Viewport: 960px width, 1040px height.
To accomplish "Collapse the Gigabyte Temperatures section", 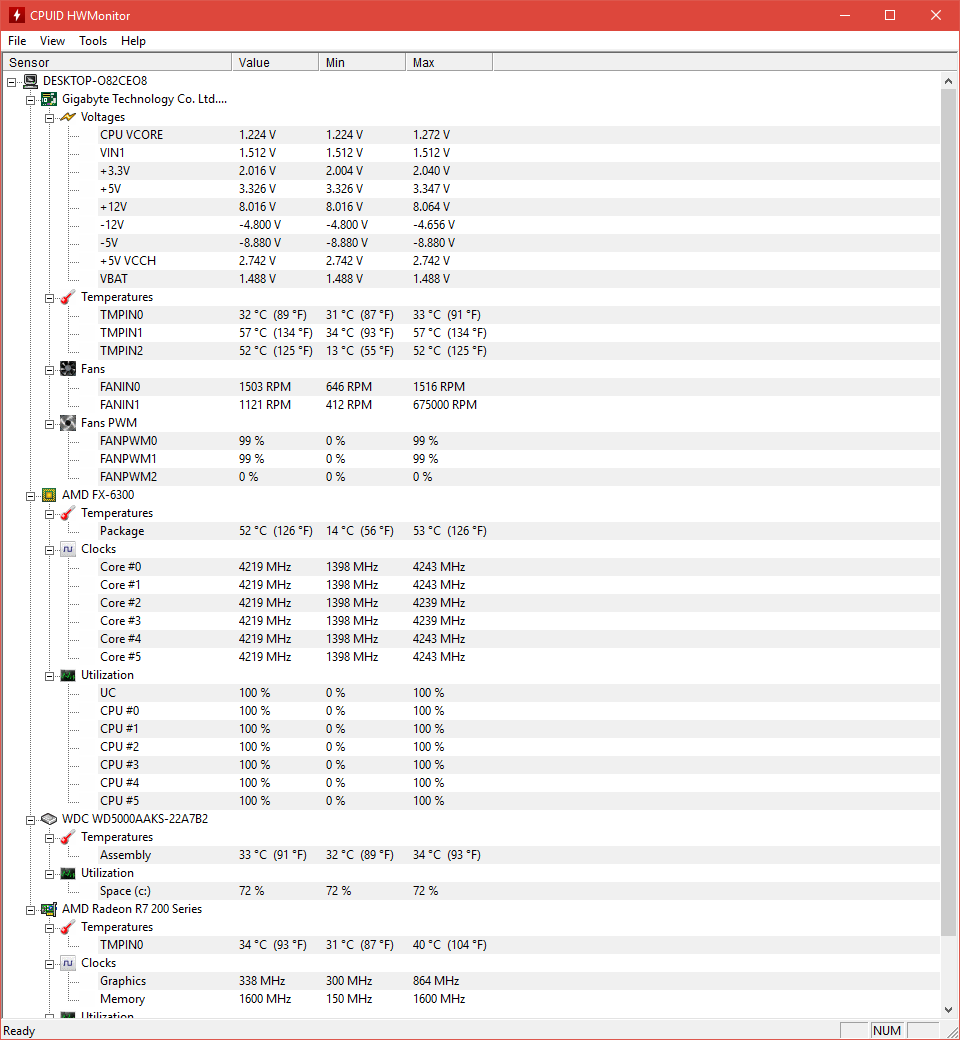I will [x=49, y=298].
